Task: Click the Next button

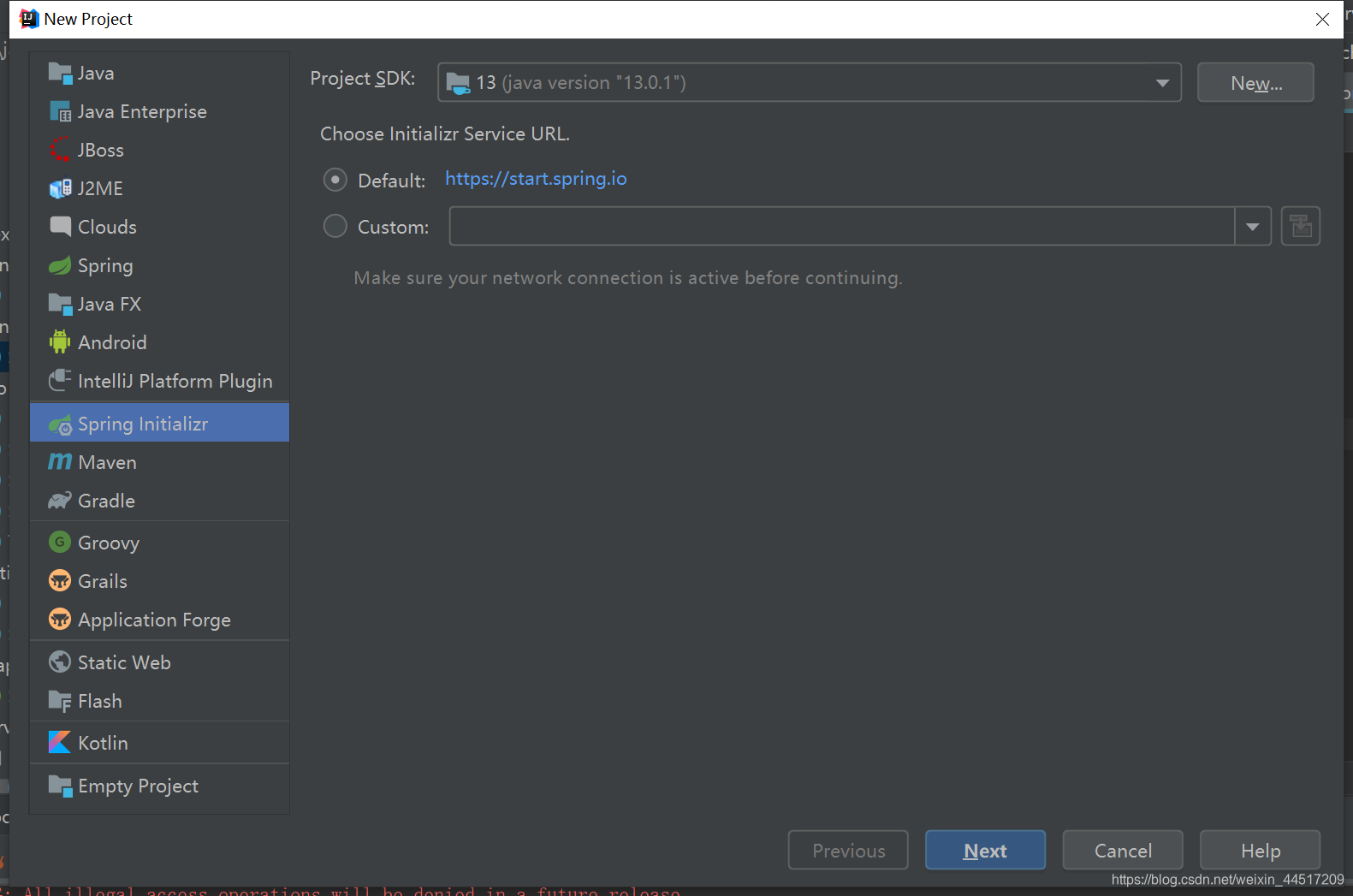Action: [985, 850]
